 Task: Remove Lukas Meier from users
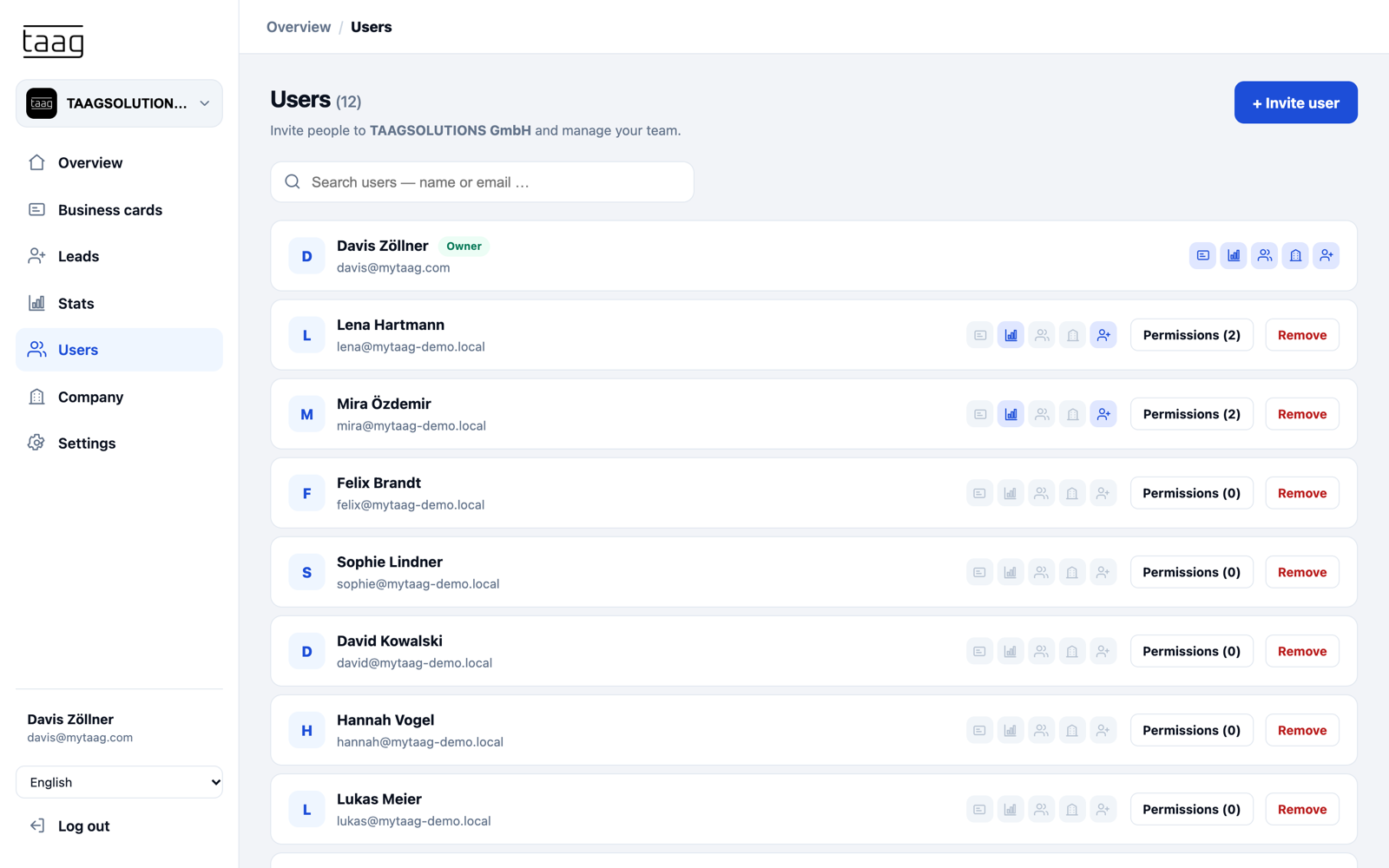click(x=1302, y=809)
